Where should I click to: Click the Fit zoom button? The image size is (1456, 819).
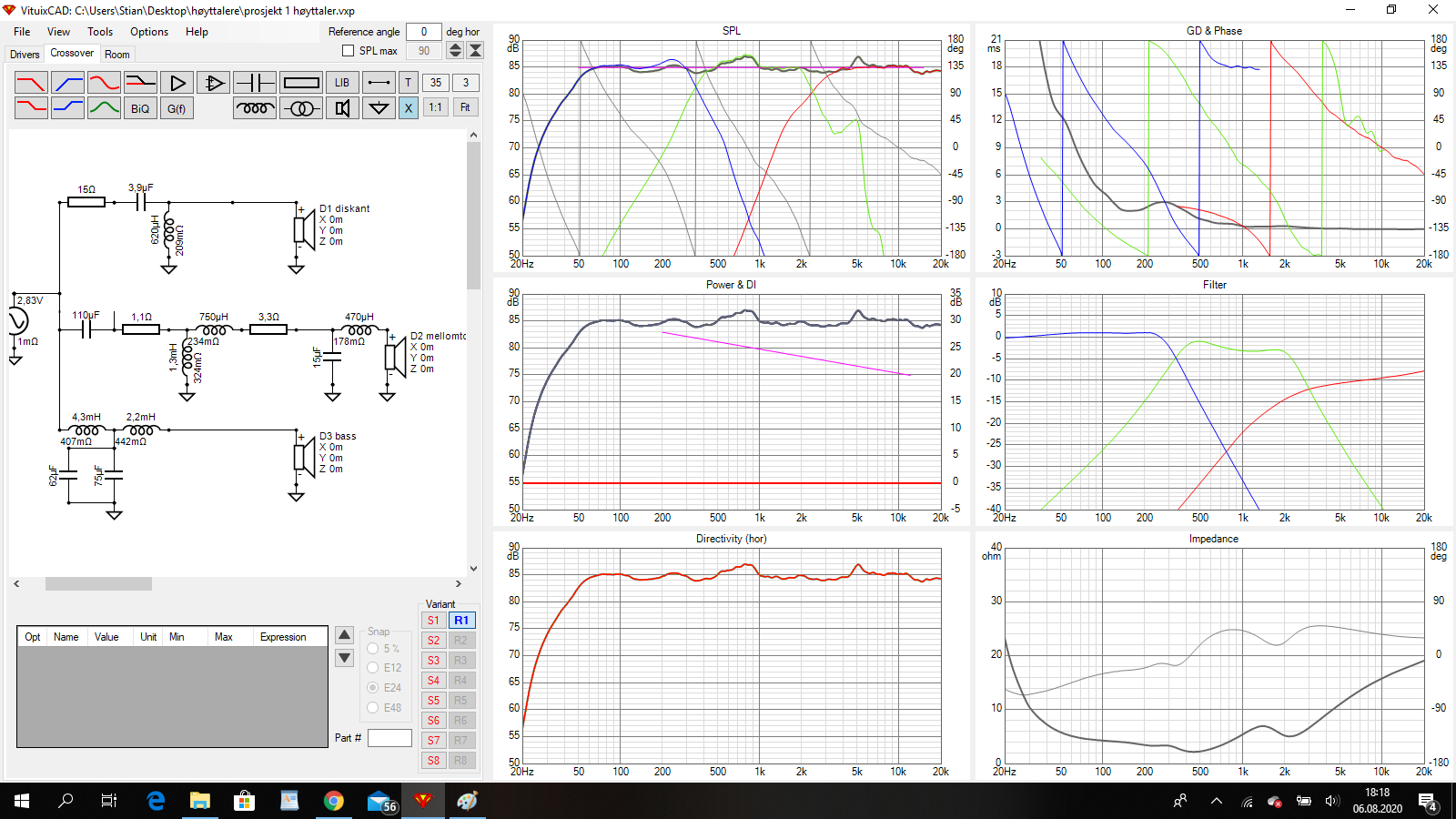click(x=465, y=107)
